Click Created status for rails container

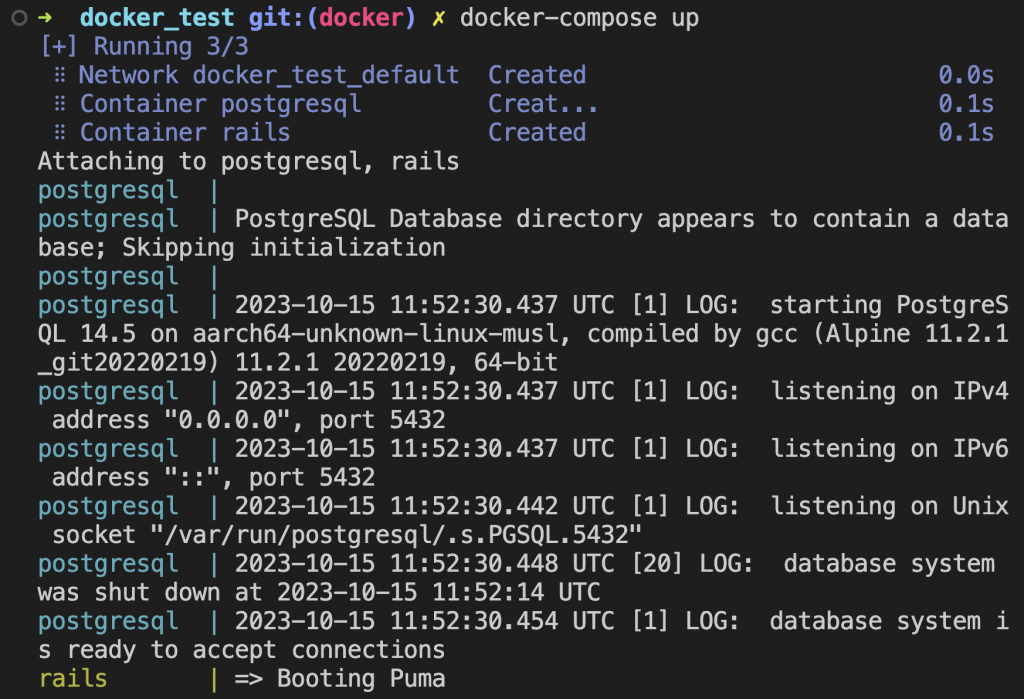(537, 133)
